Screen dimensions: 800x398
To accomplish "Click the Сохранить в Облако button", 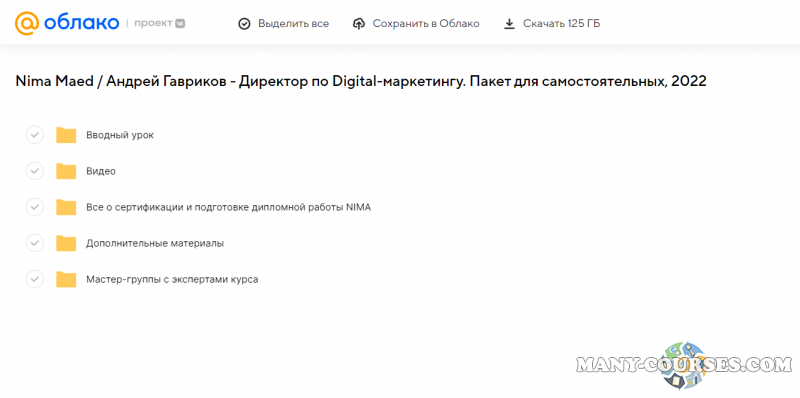I will click(x=416, y=23).
